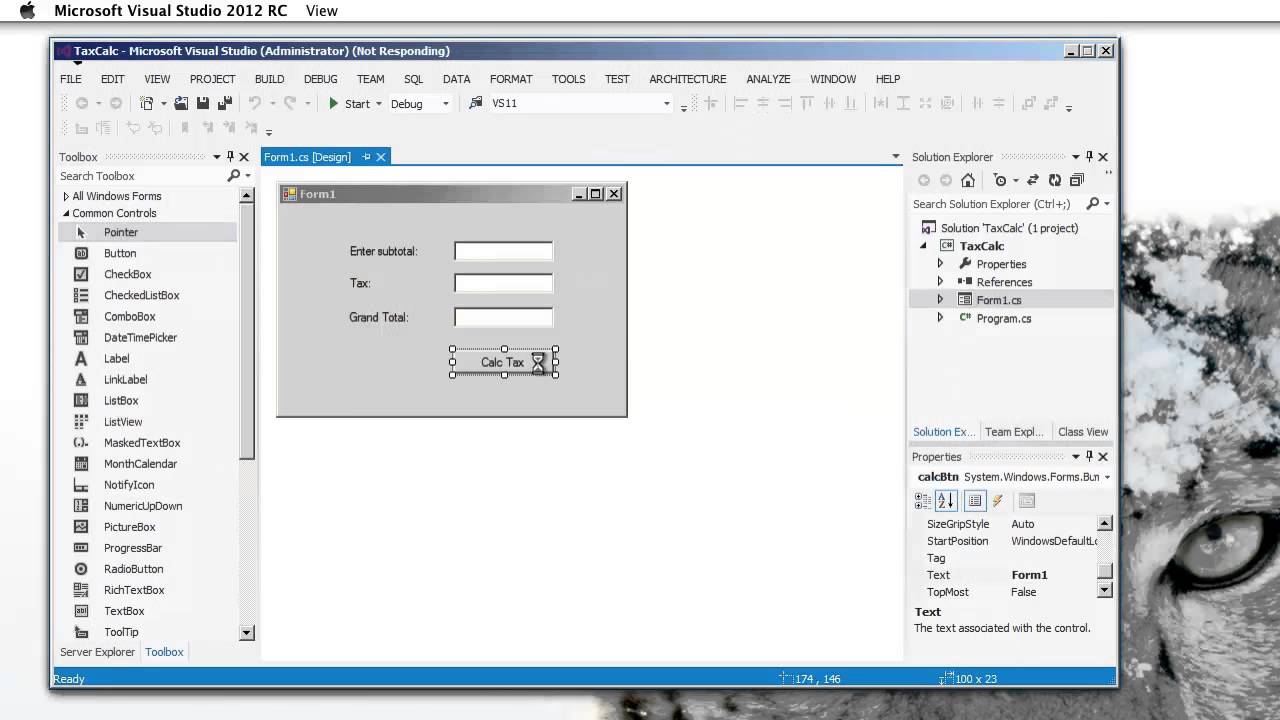Toggle the Properties view button
Image resolution: width=1280 pixels, height=720 pixels.
point(974,501)
